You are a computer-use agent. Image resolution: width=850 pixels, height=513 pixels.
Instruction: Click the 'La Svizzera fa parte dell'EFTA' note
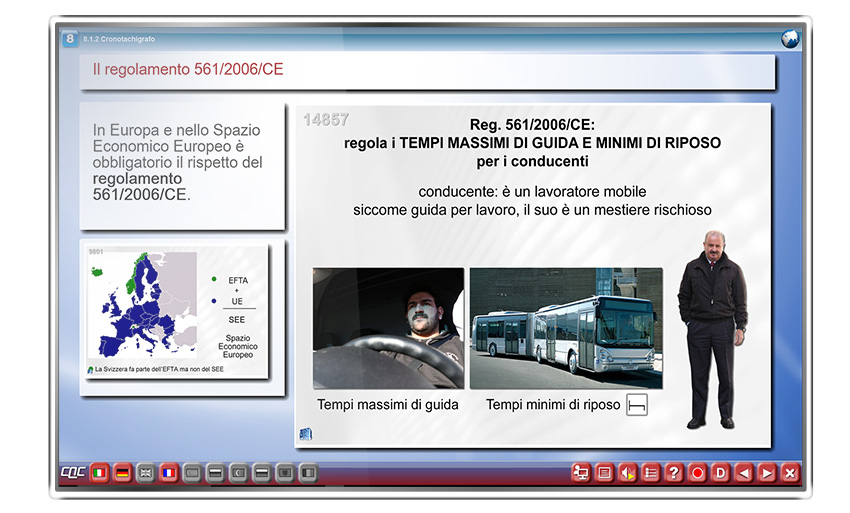159,369
